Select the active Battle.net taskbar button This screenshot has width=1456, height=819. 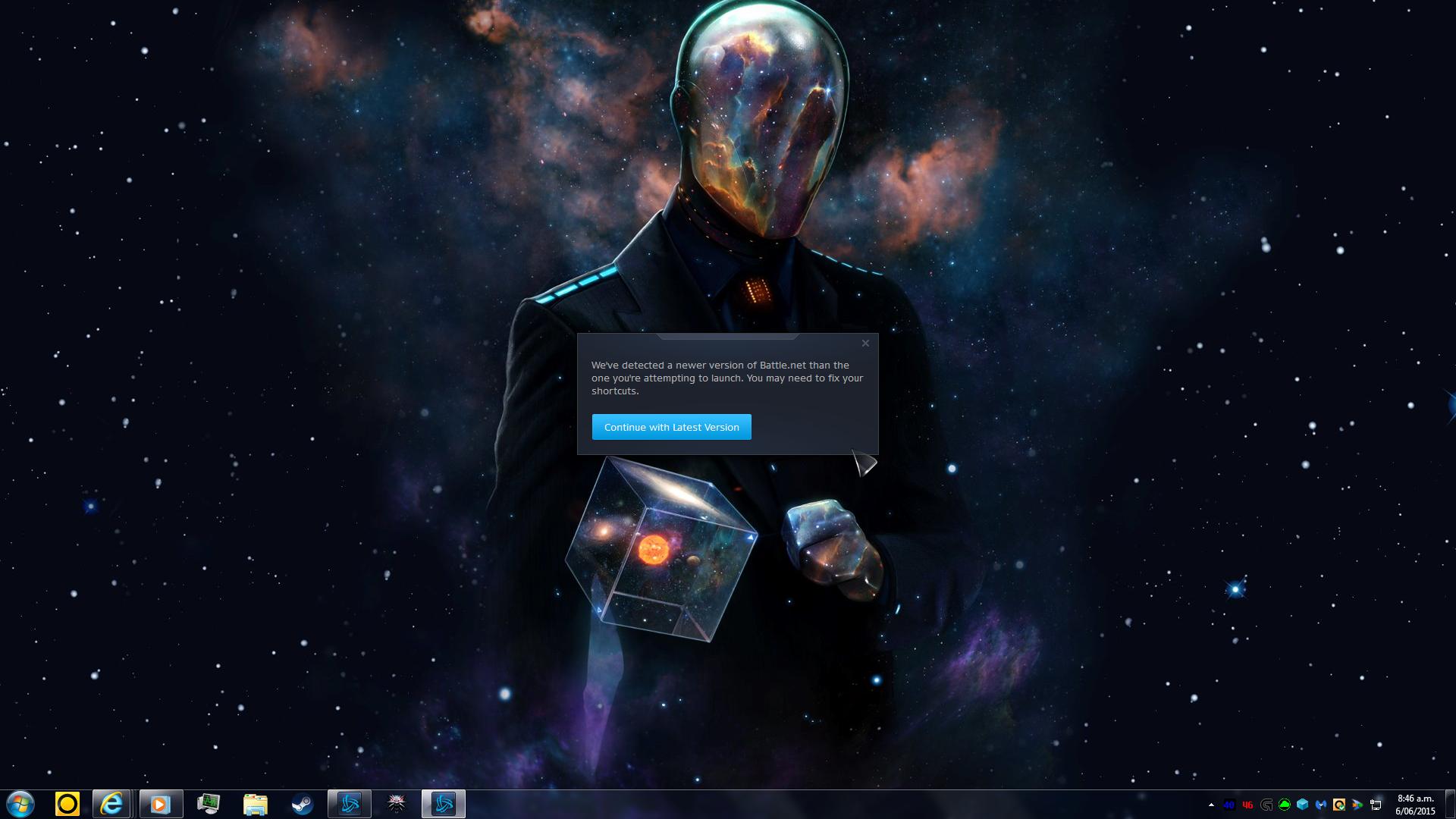pos(444,804)
